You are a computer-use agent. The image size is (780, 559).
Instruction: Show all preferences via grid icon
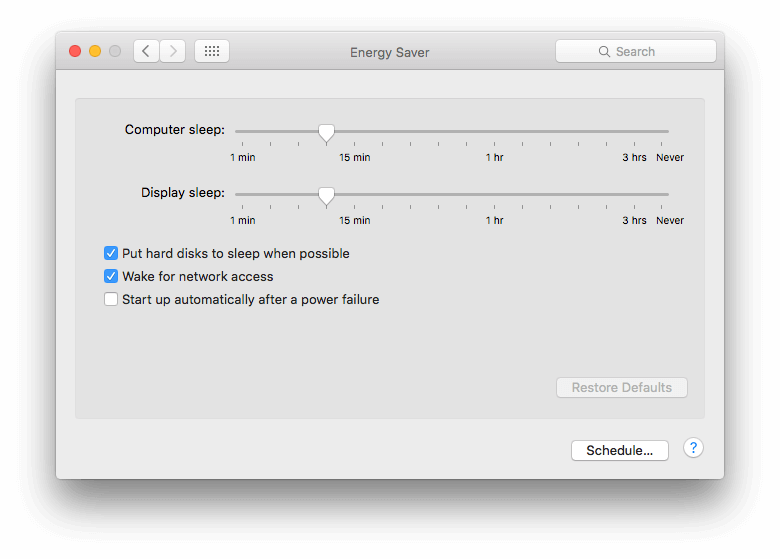pos(212,51)
